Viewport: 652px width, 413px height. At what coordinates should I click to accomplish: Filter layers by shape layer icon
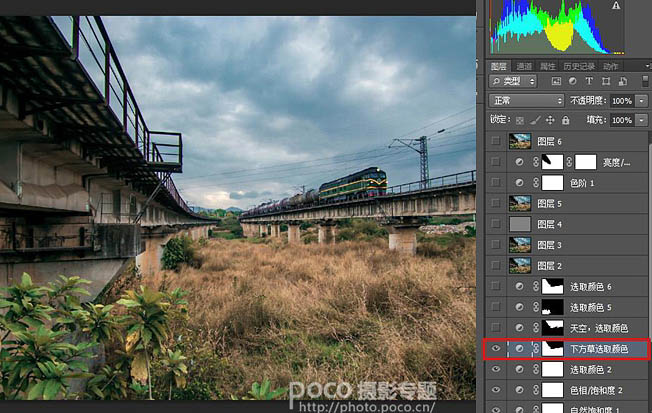coord(606,81)
